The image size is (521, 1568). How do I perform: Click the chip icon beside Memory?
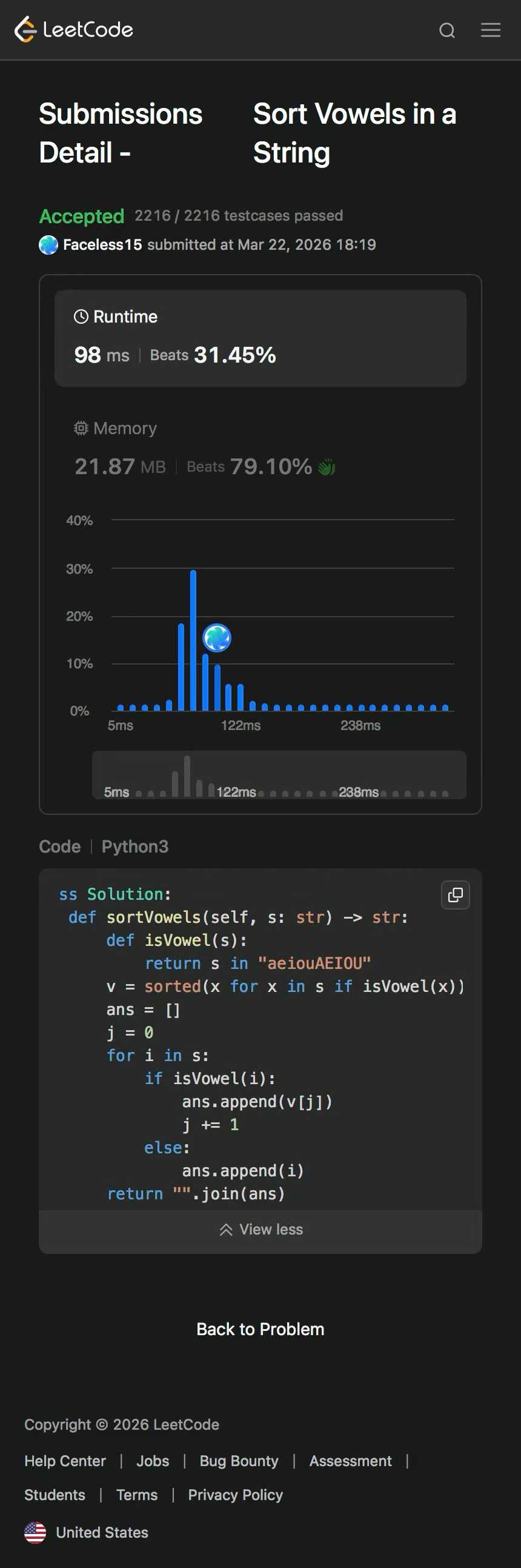(x=81, y=428)
